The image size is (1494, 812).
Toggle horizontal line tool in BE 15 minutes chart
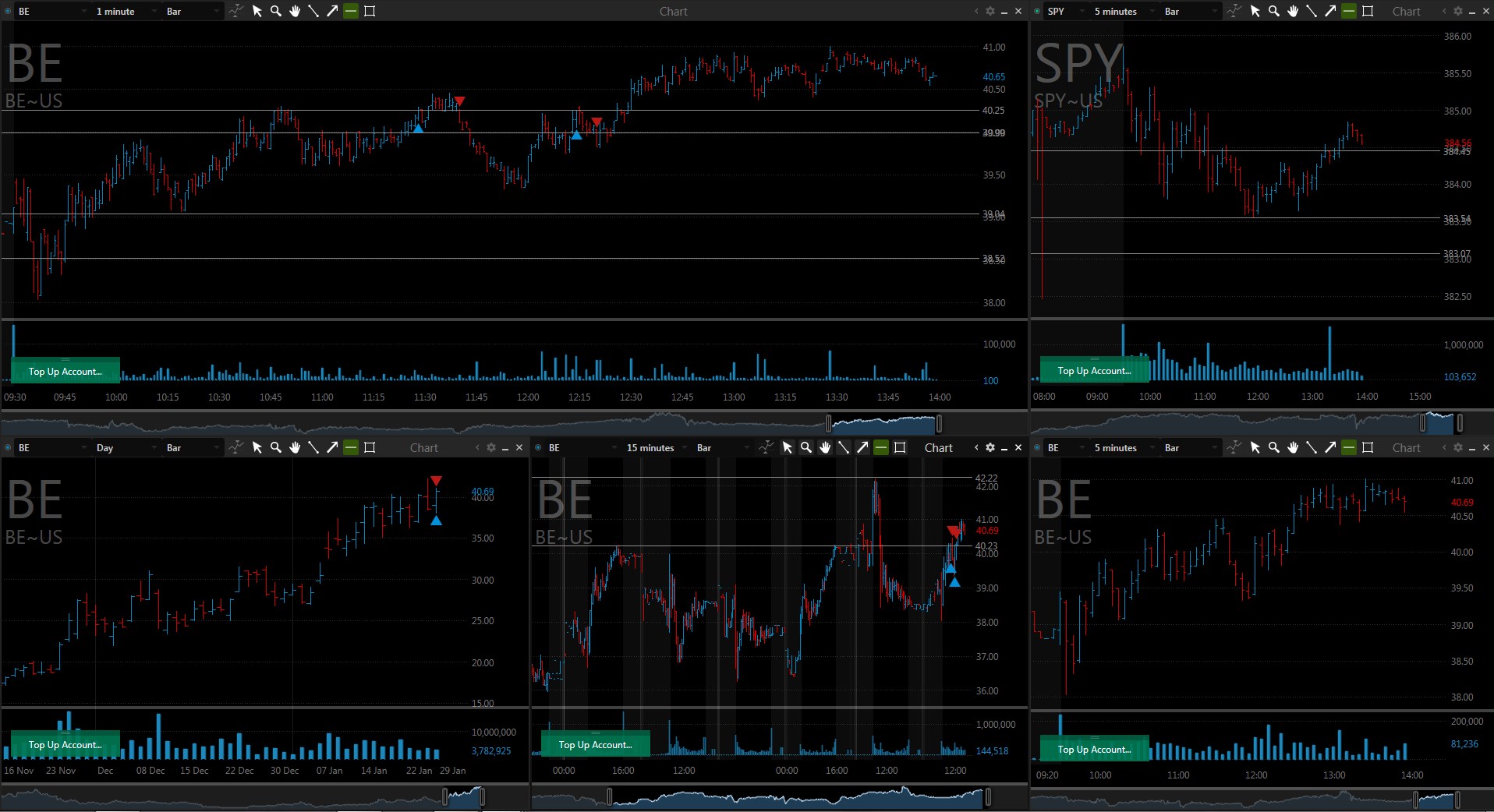(881, 447)
